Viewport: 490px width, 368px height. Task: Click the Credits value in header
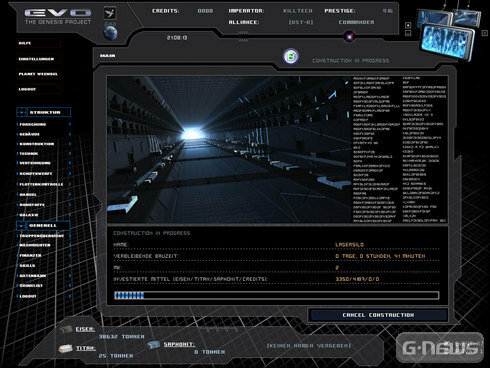coord(205,11)
